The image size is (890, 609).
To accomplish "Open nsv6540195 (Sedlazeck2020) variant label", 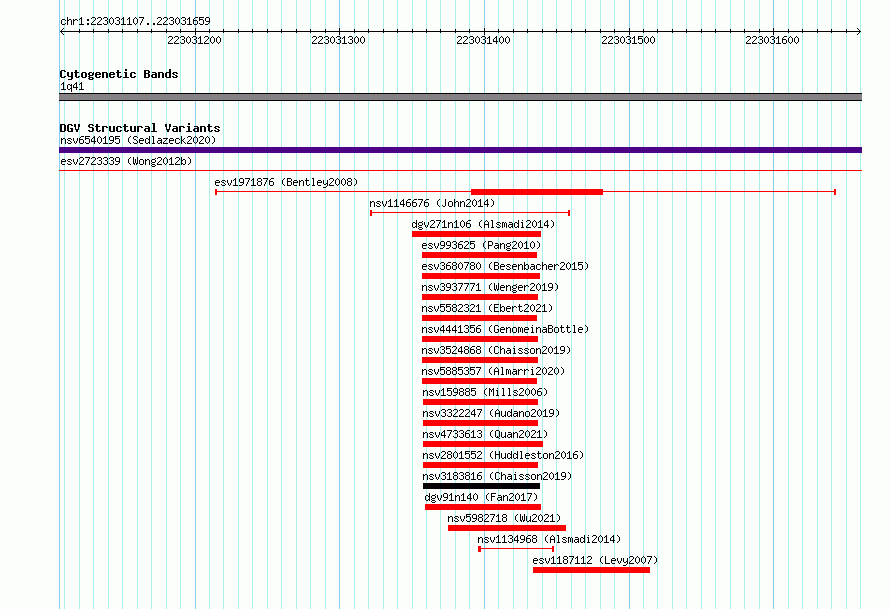I will point(138,140).
